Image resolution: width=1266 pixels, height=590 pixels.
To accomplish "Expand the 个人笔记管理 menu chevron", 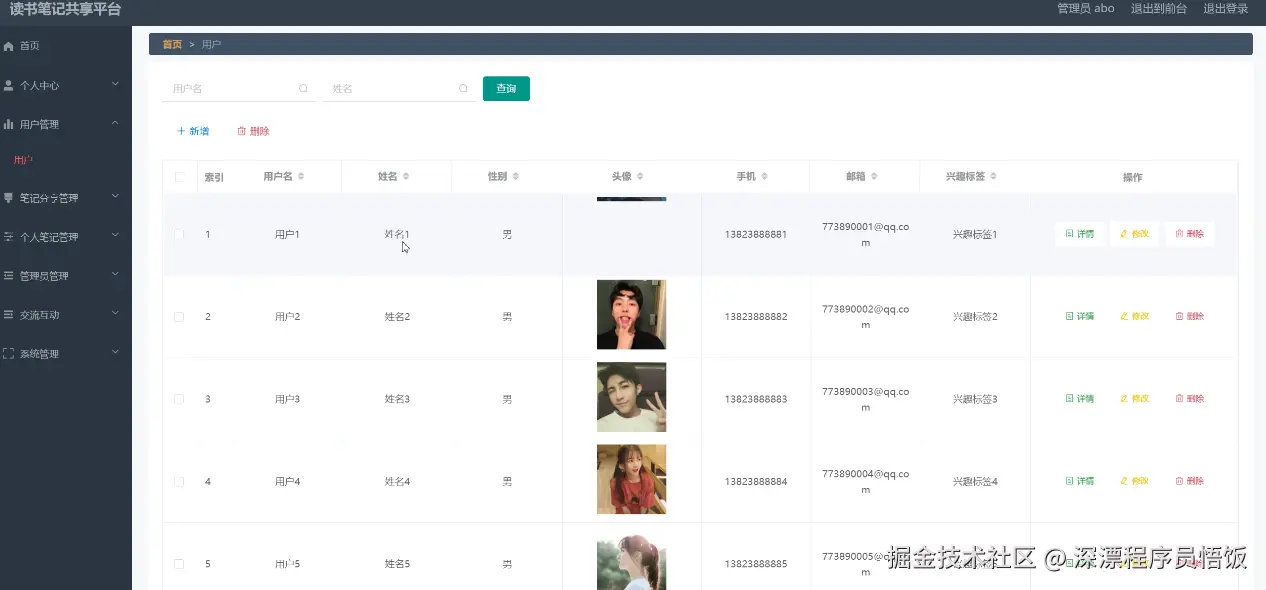I will click(115, 236).
